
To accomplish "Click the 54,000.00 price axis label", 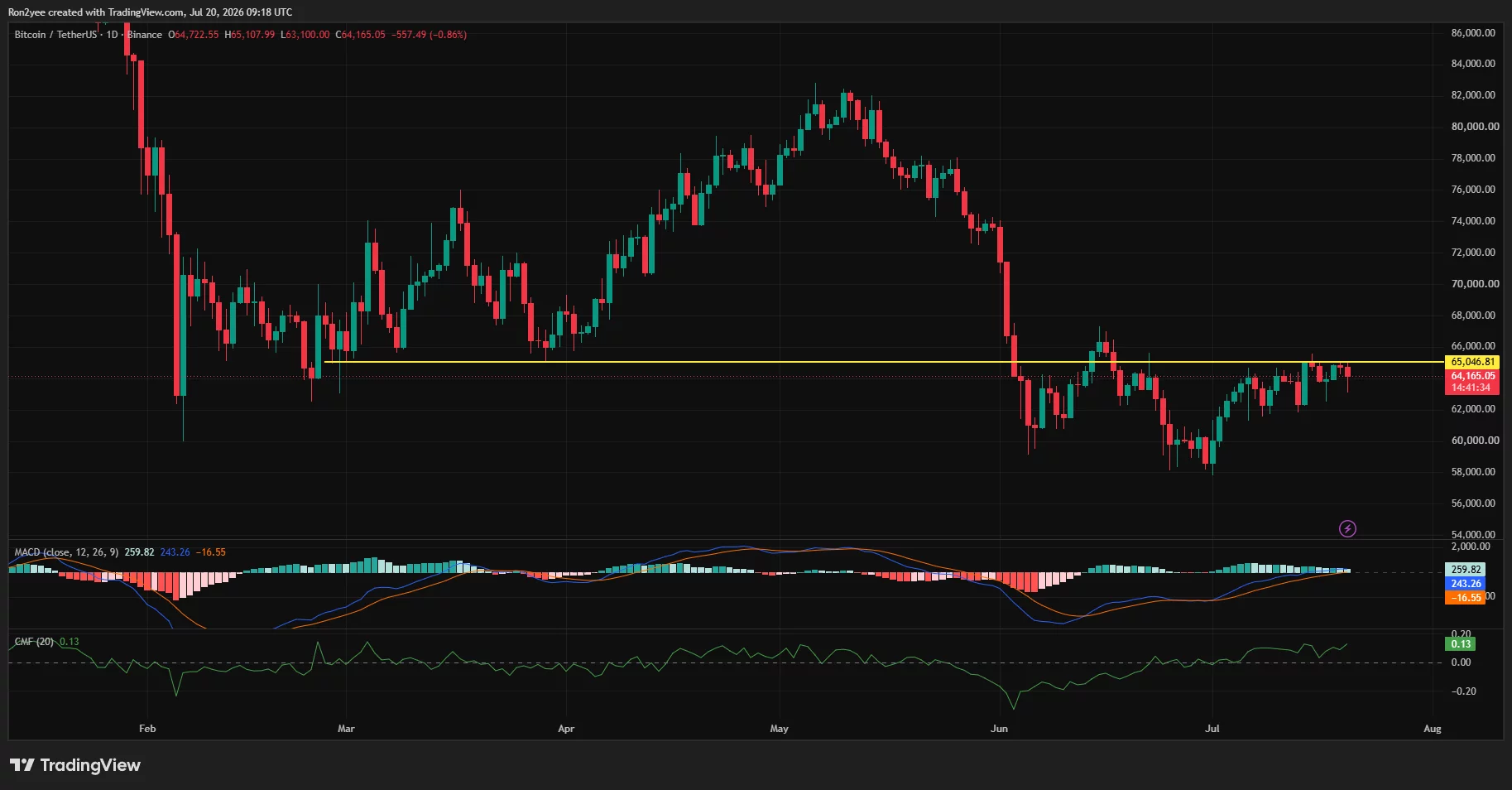I will click(x=1473, y=535).
